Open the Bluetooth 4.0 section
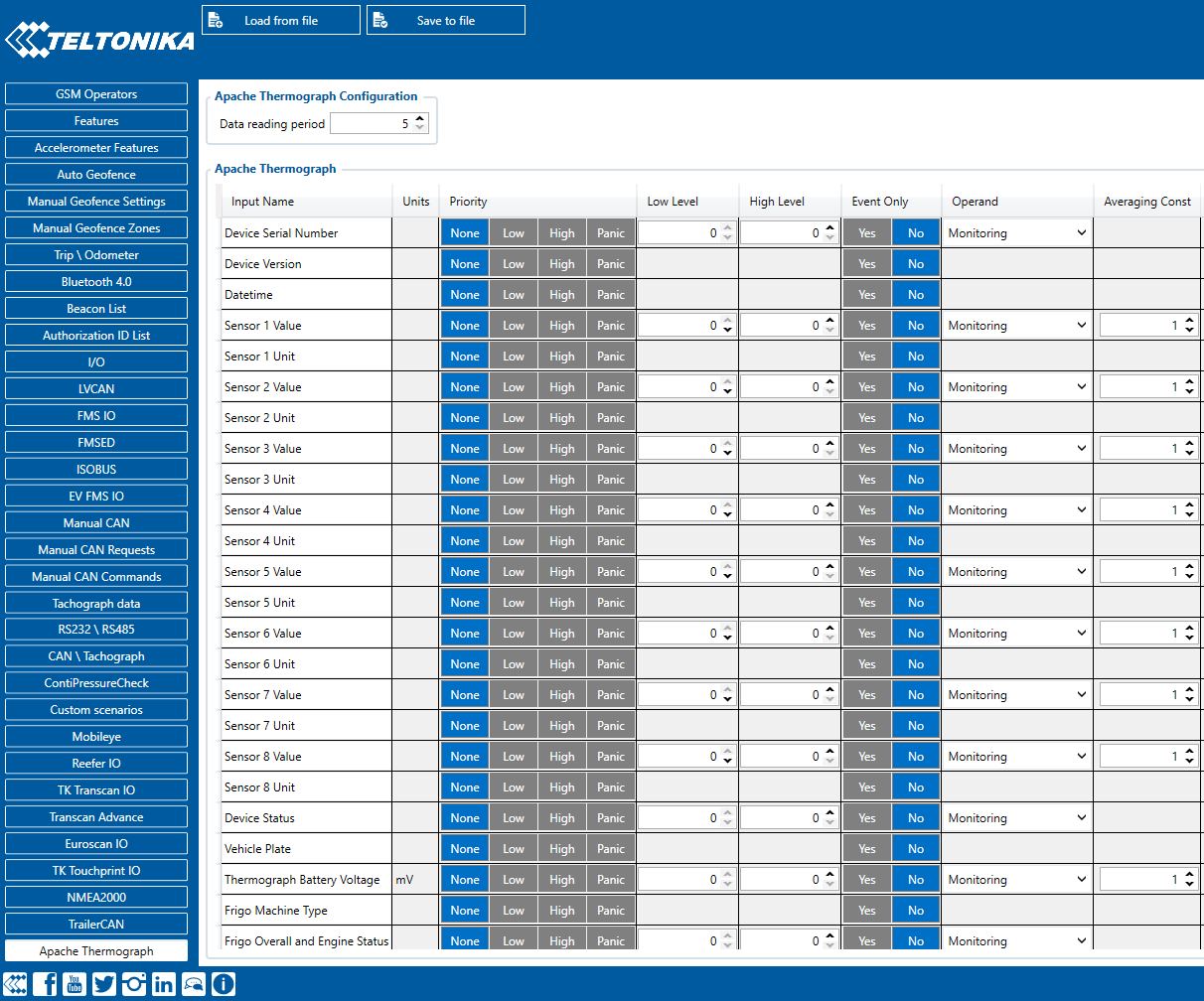Viewport: 1204px width, 1001px height. pyautogui.click(x=96, y=282)
